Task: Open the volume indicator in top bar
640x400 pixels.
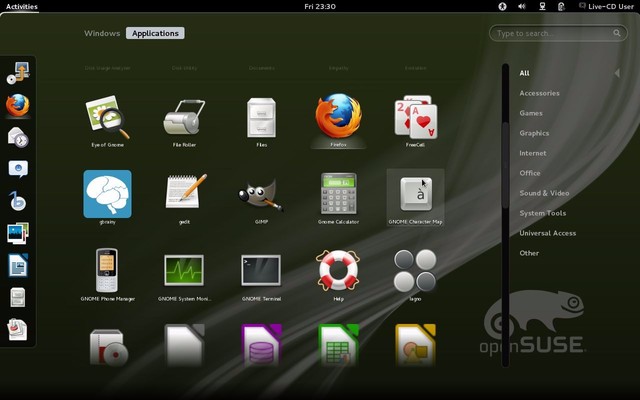Action: tap(522, 7)
